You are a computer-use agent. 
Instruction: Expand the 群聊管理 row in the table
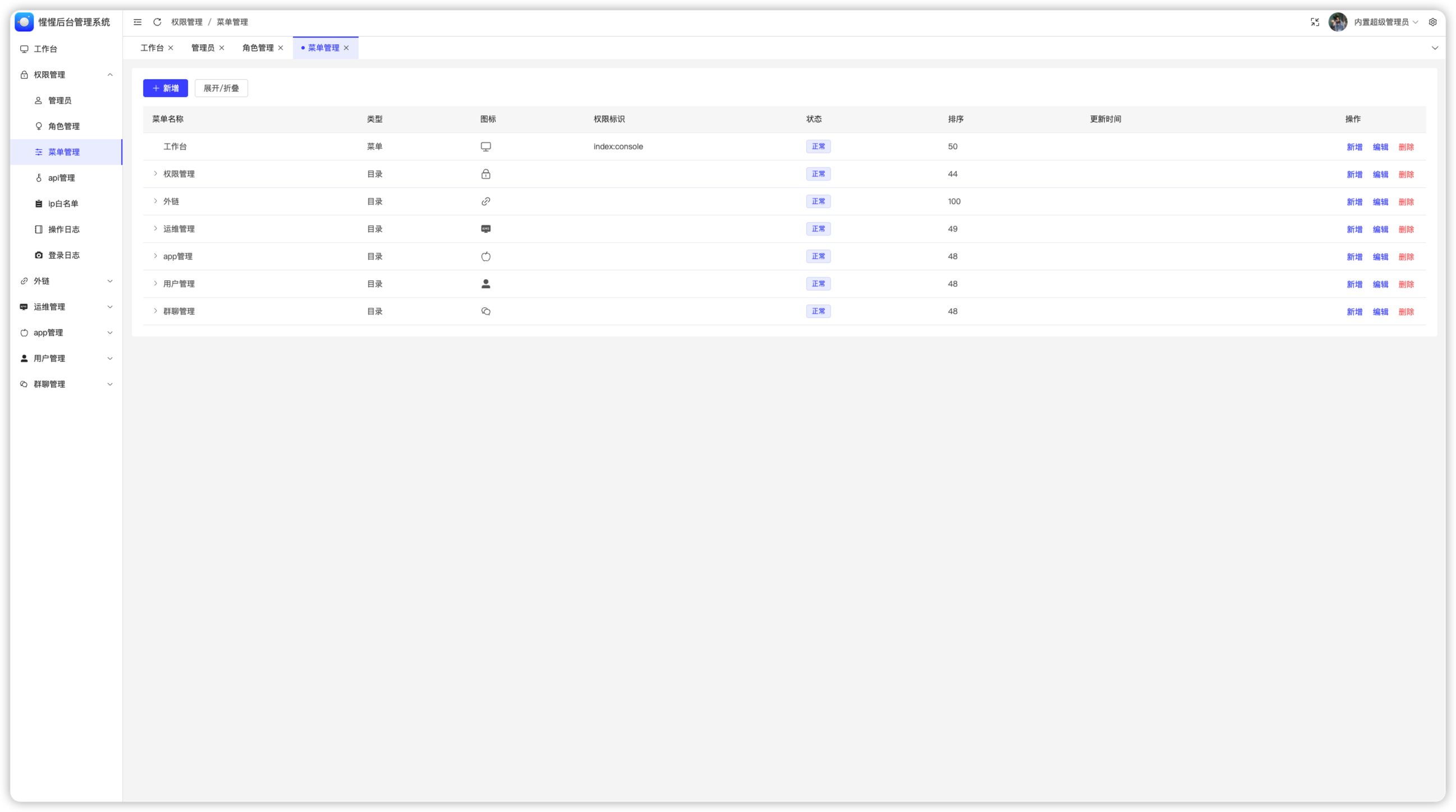click(x=155, y=311)
